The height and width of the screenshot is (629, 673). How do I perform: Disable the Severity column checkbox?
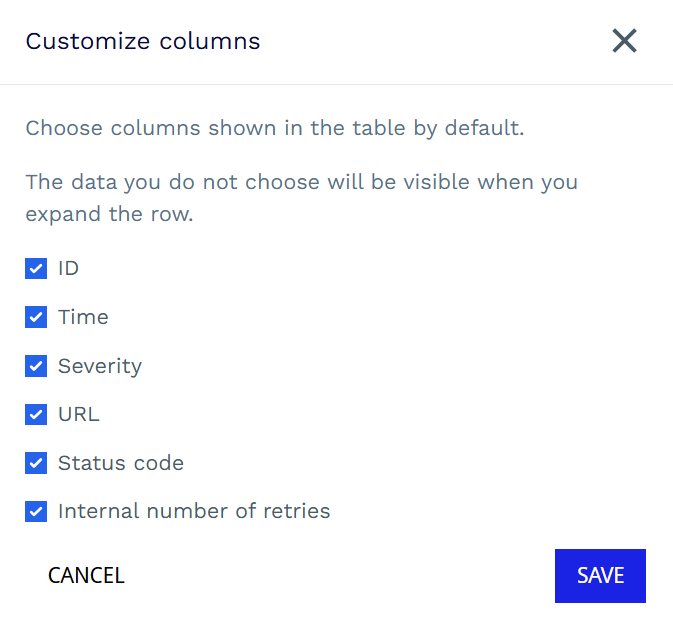[x=36, y=366]
